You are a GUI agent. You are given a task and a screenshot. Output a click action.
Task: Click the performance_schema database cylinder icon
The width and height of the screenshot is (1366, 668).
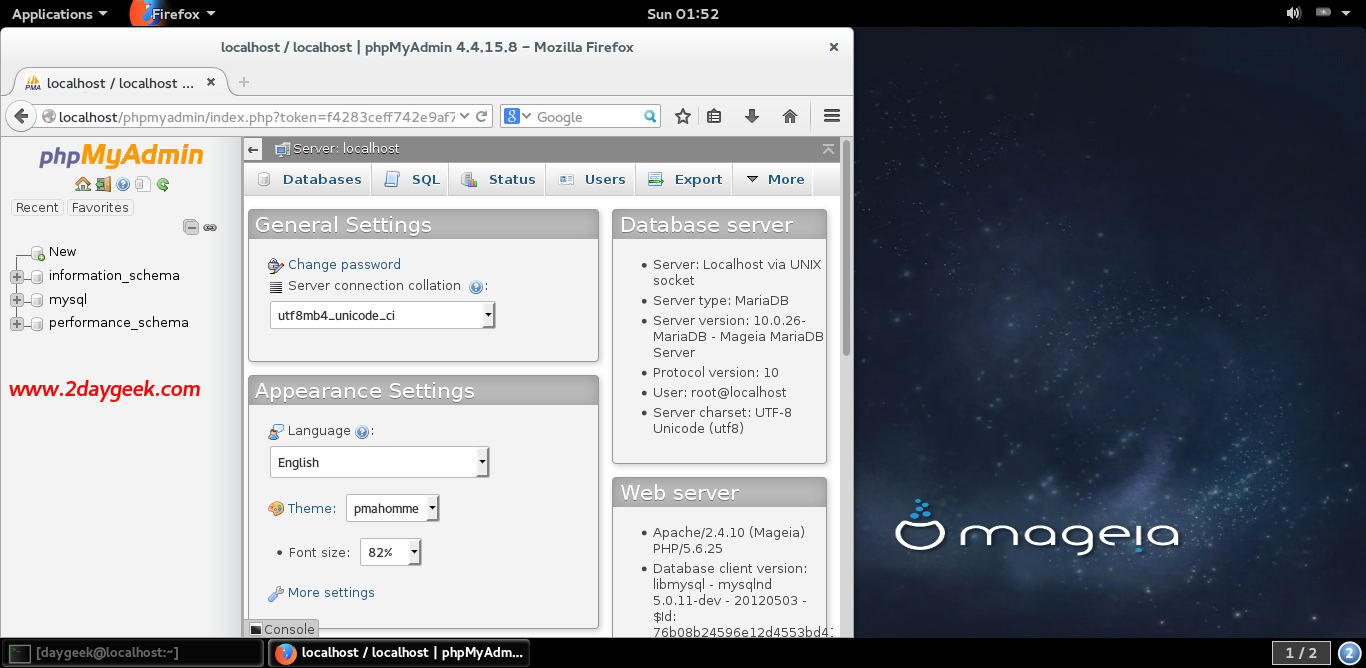tap(38, 323)
